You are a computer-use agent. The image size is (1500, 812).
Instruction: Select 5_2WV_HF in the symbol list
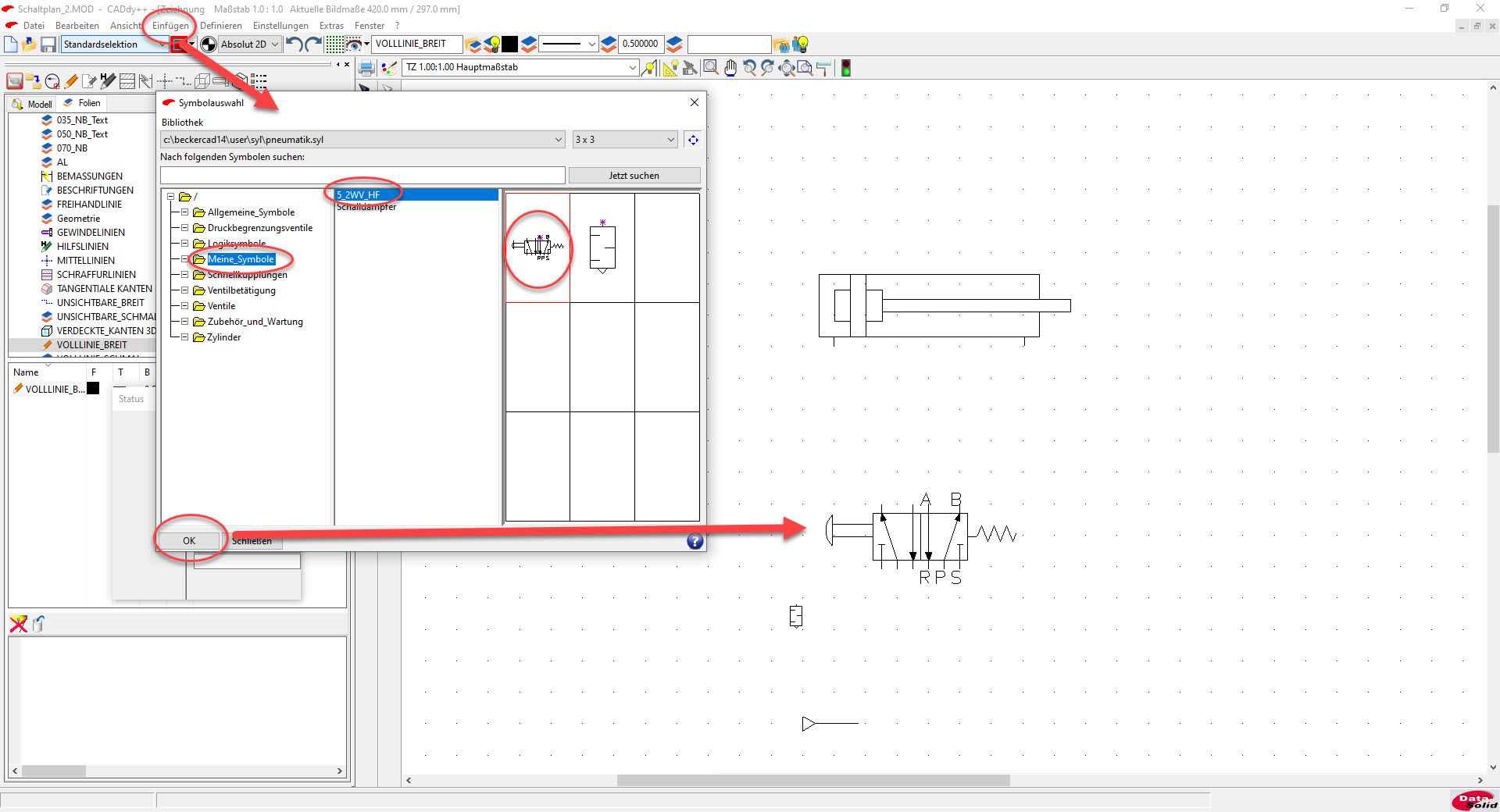point(416,194)
